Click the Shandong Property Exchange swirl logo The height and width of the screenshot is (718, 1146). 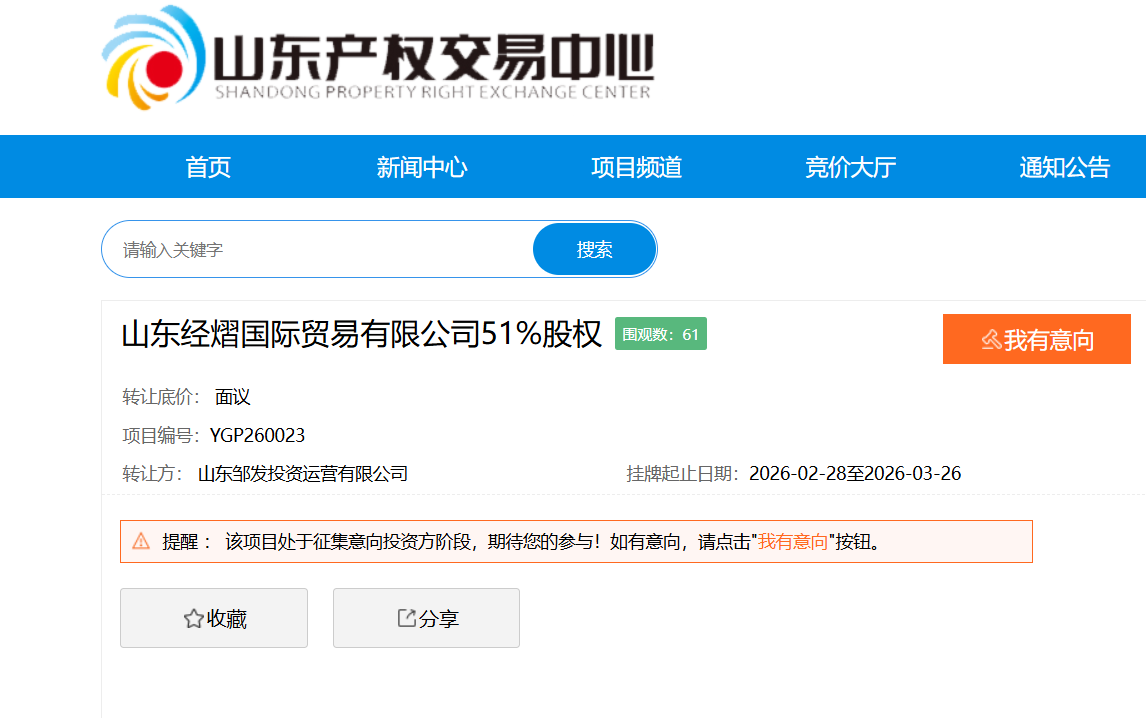[x=152, y=62]
